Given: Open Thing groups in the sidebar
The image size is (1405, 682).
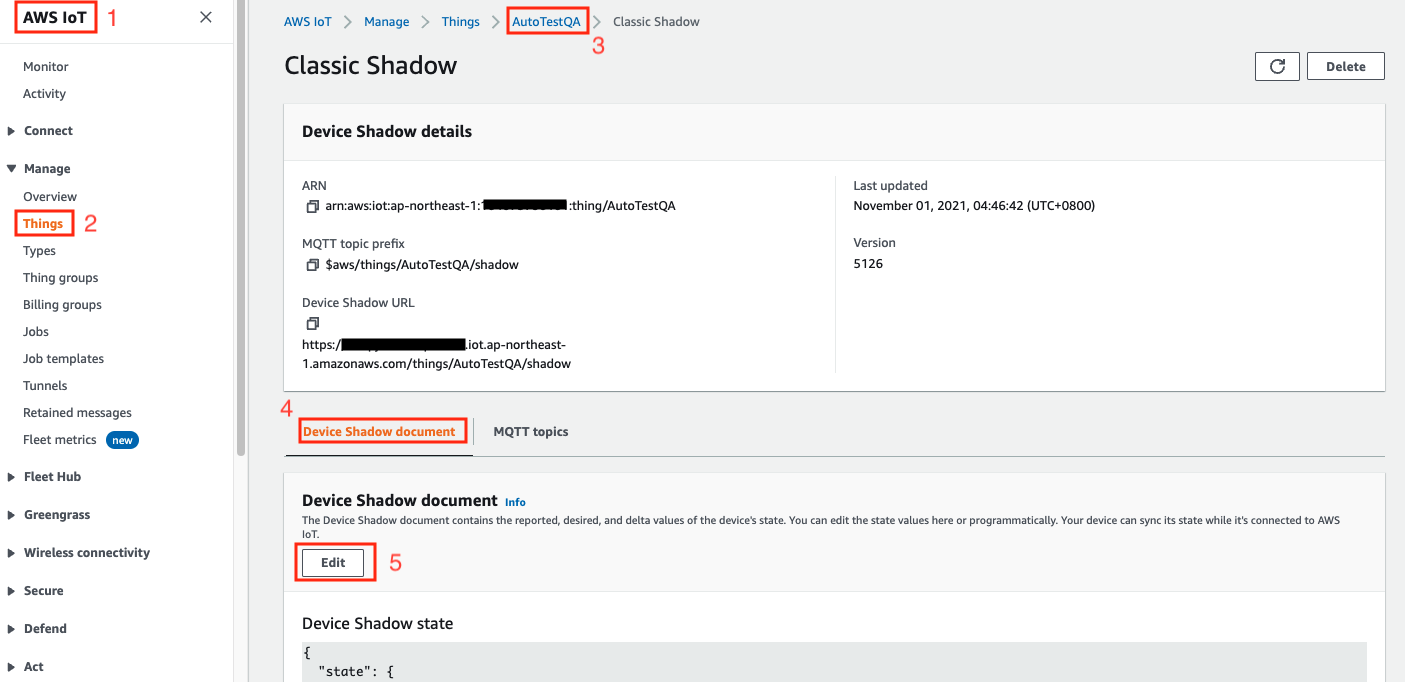Looking at the screenshot, I should (x=61, y=278).
